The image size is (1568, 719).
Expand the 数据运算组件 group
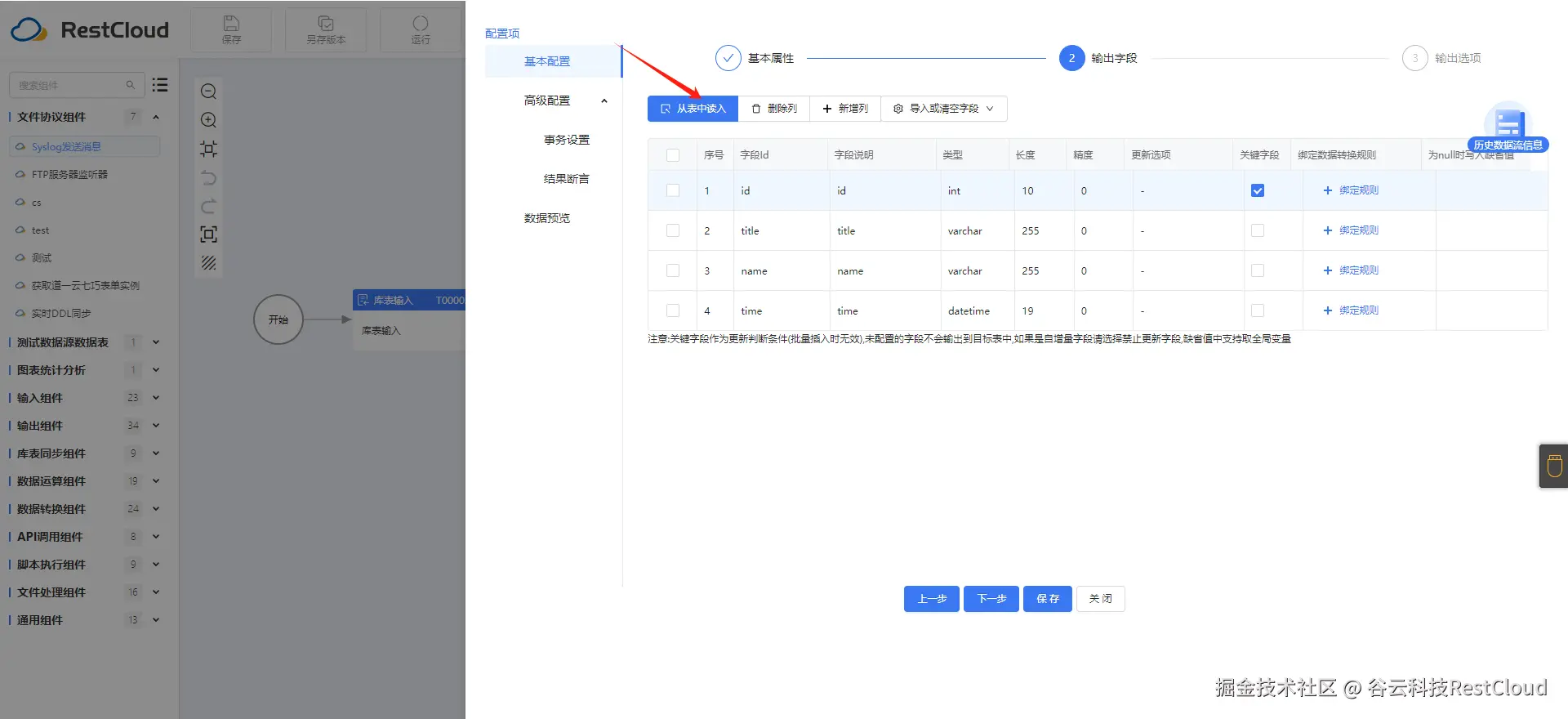(156, 481)
